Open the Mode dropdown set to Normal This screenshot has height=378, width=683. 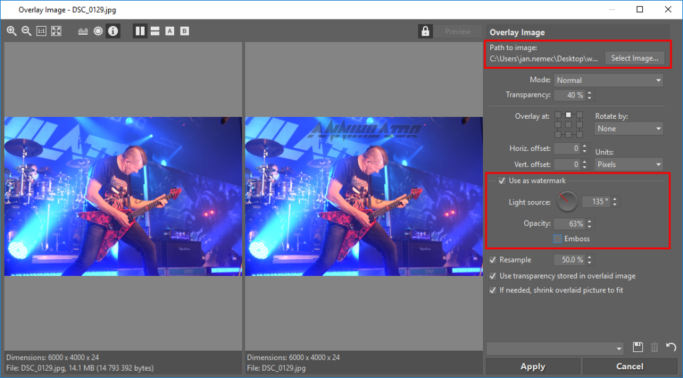tap(608, 80)
